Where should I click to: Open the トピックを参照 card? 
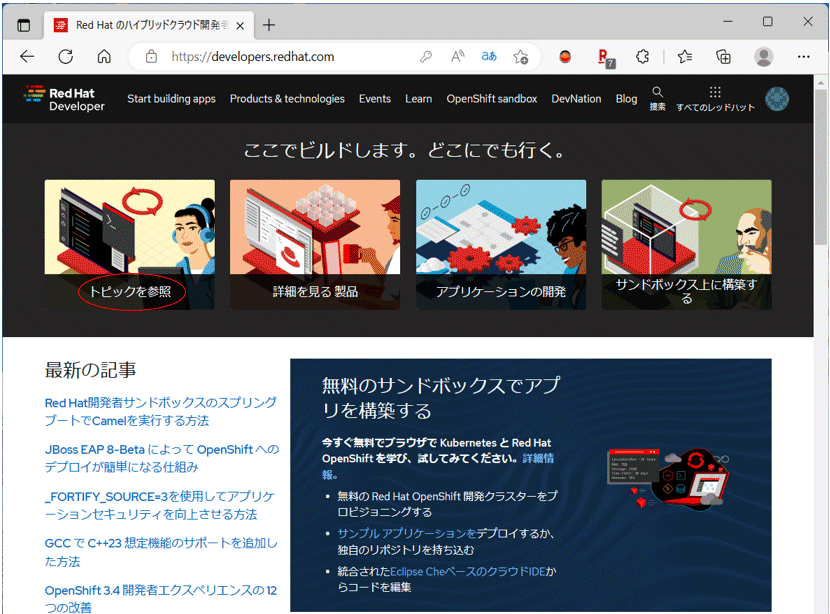pyautogui.click(x=130, y=245)
